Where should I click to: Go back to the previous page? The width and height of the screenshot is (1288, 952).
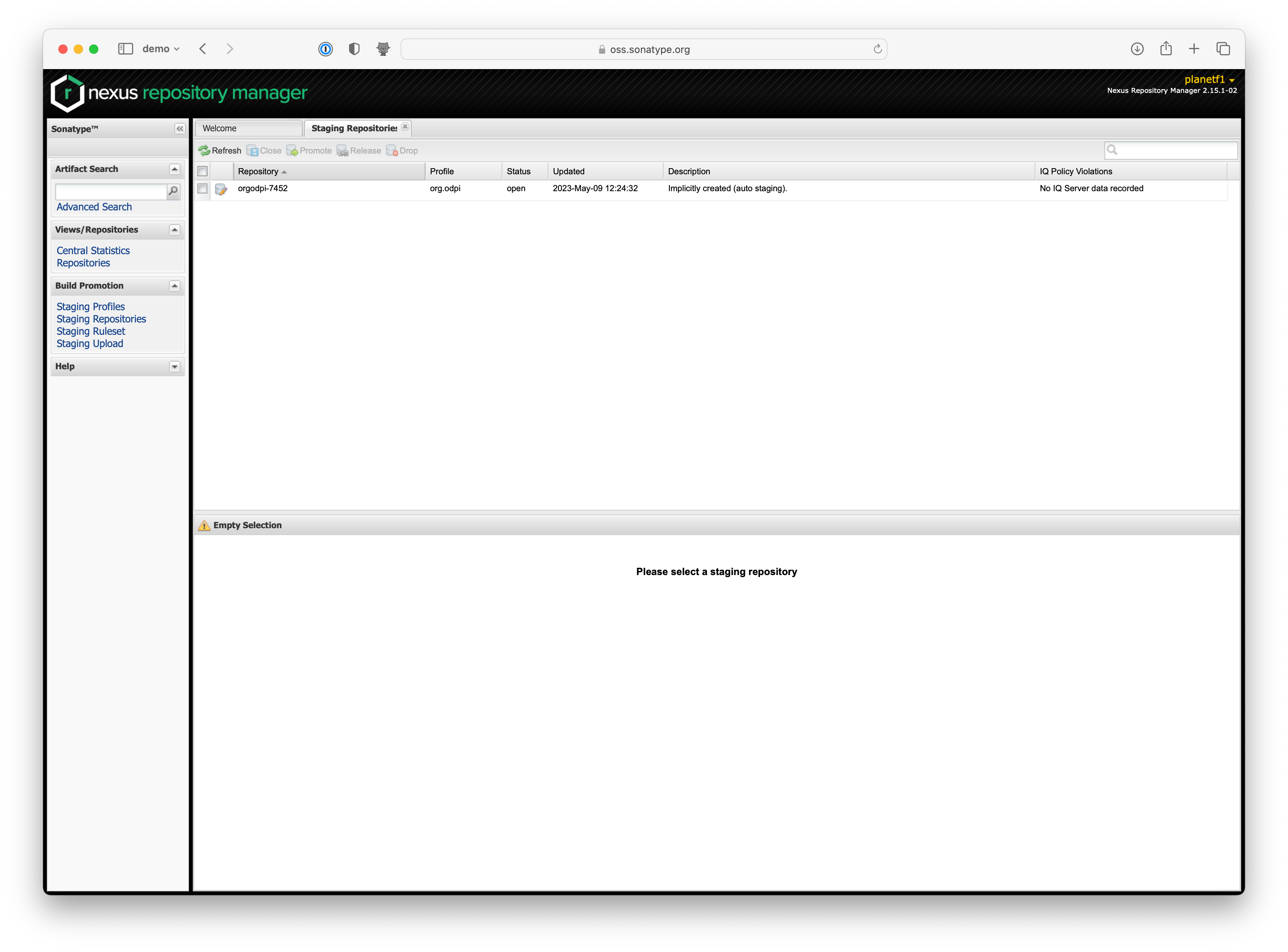tap(202, 49)
